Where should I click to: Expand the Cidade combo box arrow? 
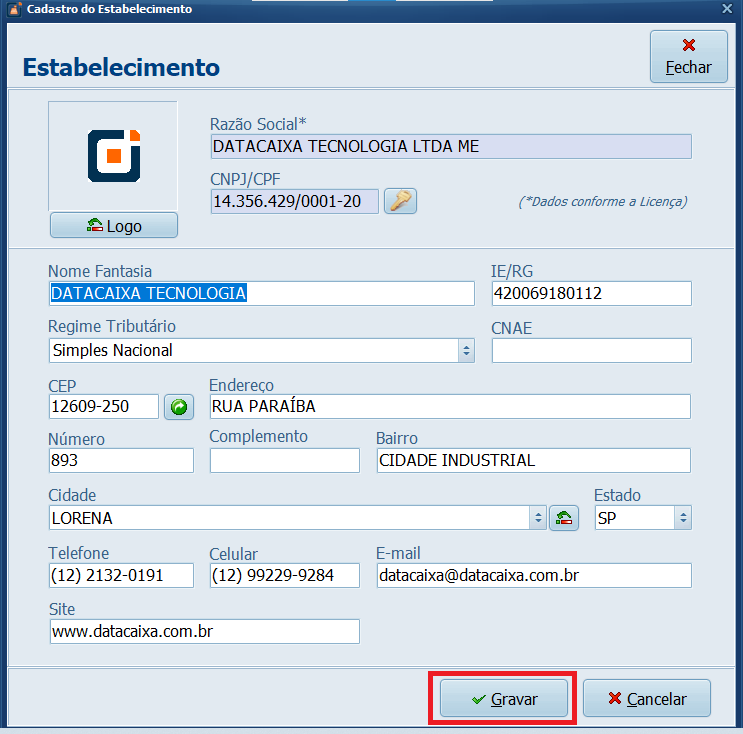point(538,518)
